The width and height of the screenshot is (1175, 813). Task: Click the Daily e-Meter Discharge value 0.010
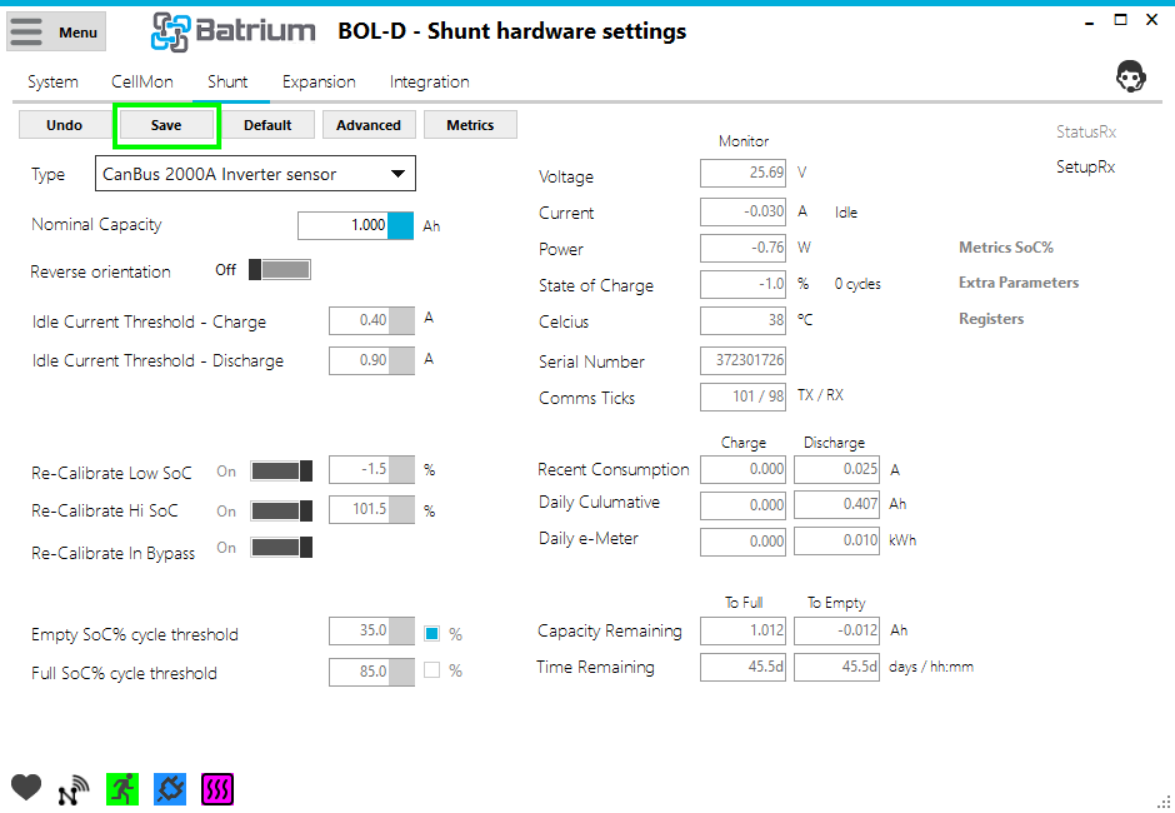tap(837, 541)
